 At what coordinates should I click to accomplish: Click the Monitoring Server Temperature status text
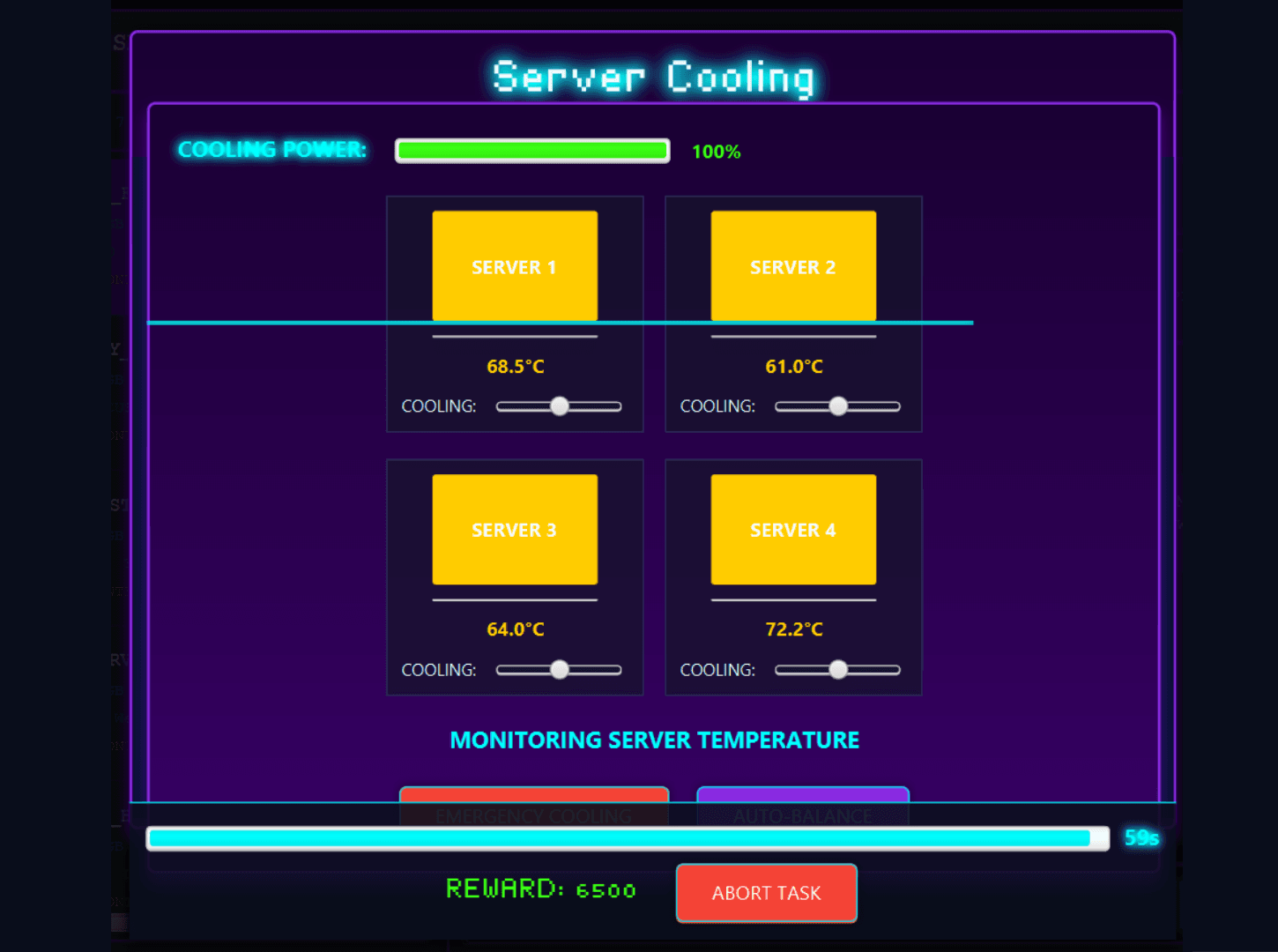pyautogui.click(x=654, y=740)
